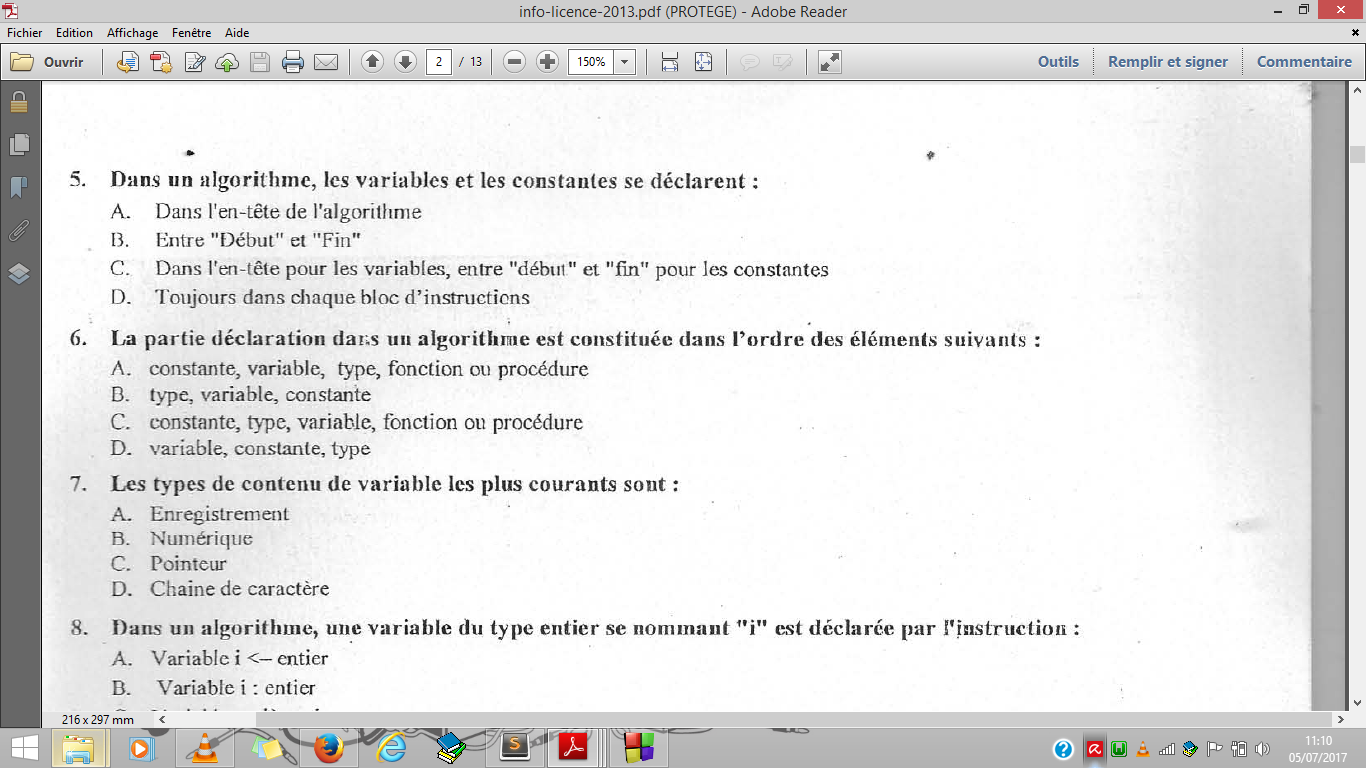Screen dimensions: 1366x768
Task: Send the PDF by email envelope icon
Action: point(325,61)
